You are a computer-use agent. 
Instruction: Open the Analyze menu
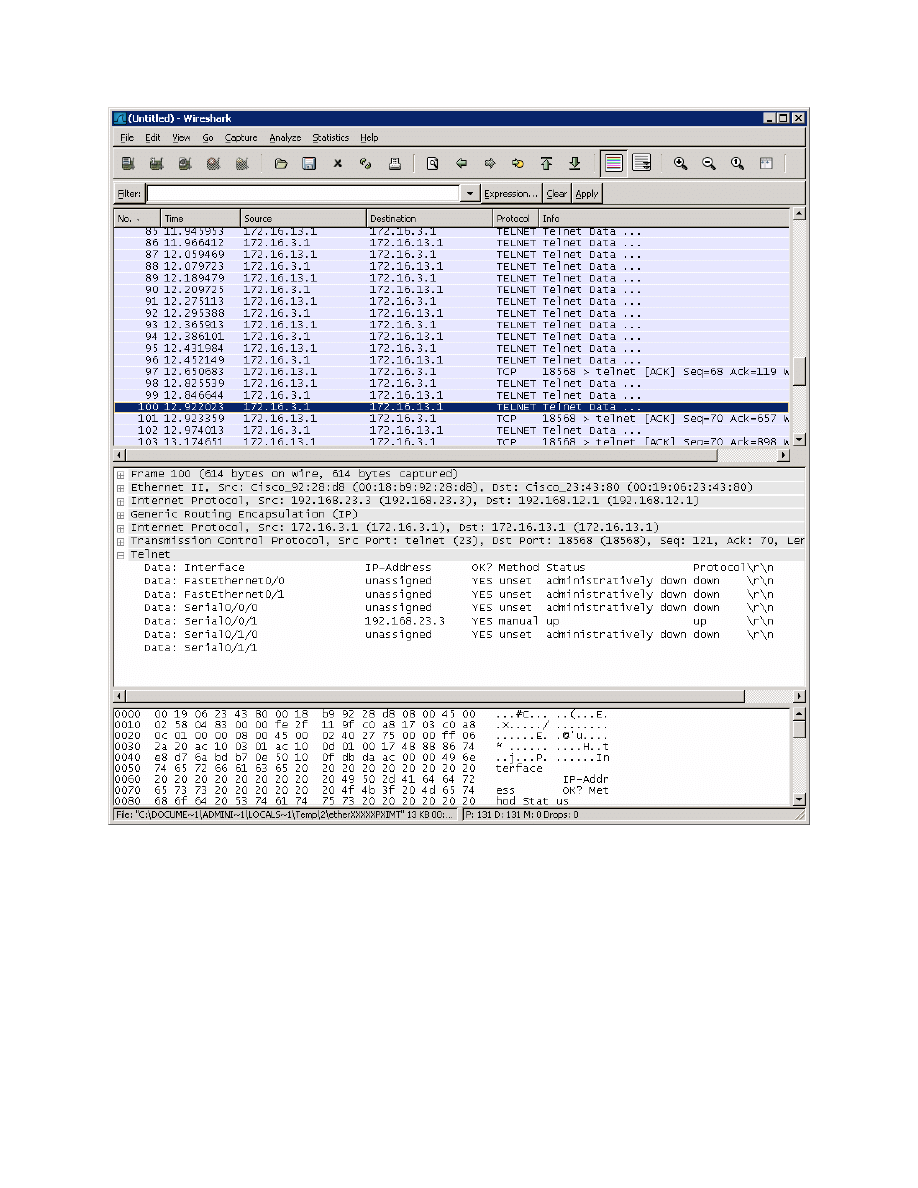click(284, 137)
